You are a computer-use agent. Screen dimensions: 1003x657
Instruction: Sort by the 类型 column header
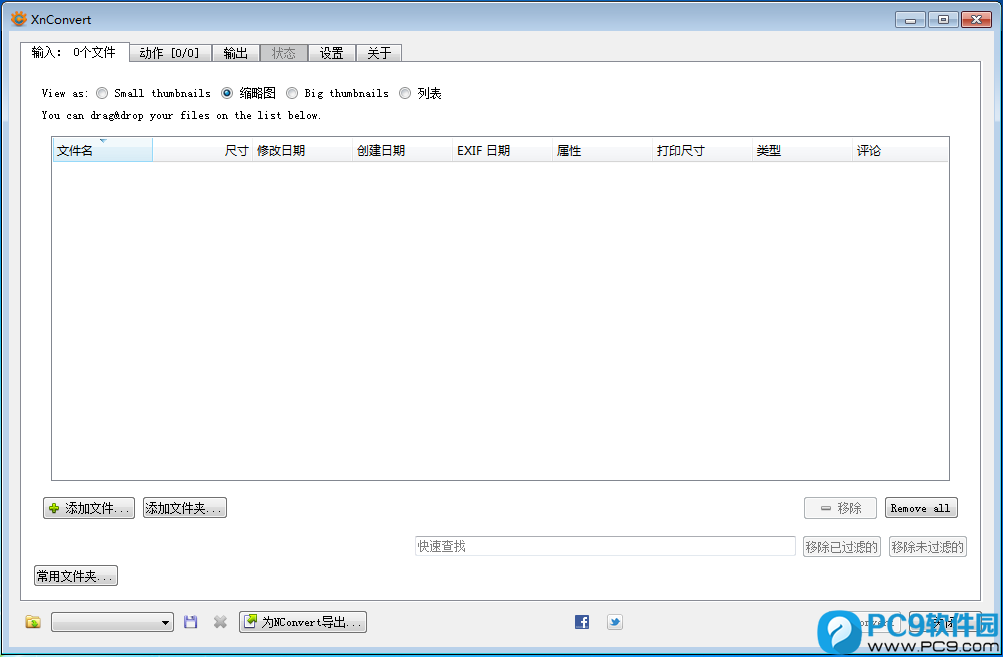pyautogui.click(x=802, y=150)
